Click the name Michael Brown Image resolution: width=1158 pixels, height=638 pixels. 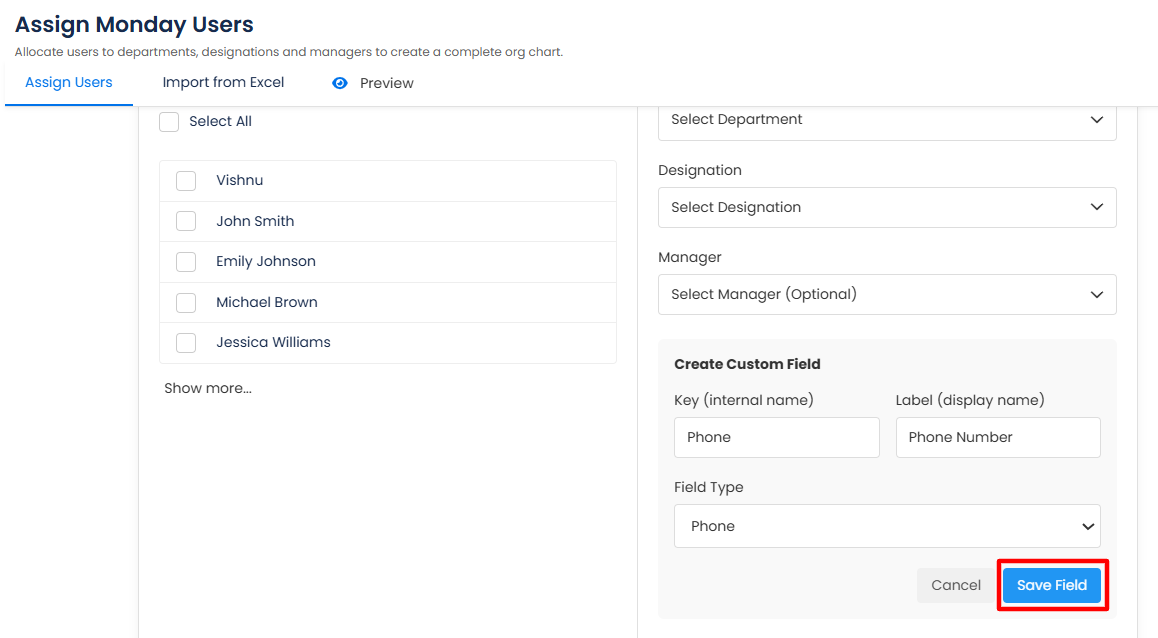[267, 302]
